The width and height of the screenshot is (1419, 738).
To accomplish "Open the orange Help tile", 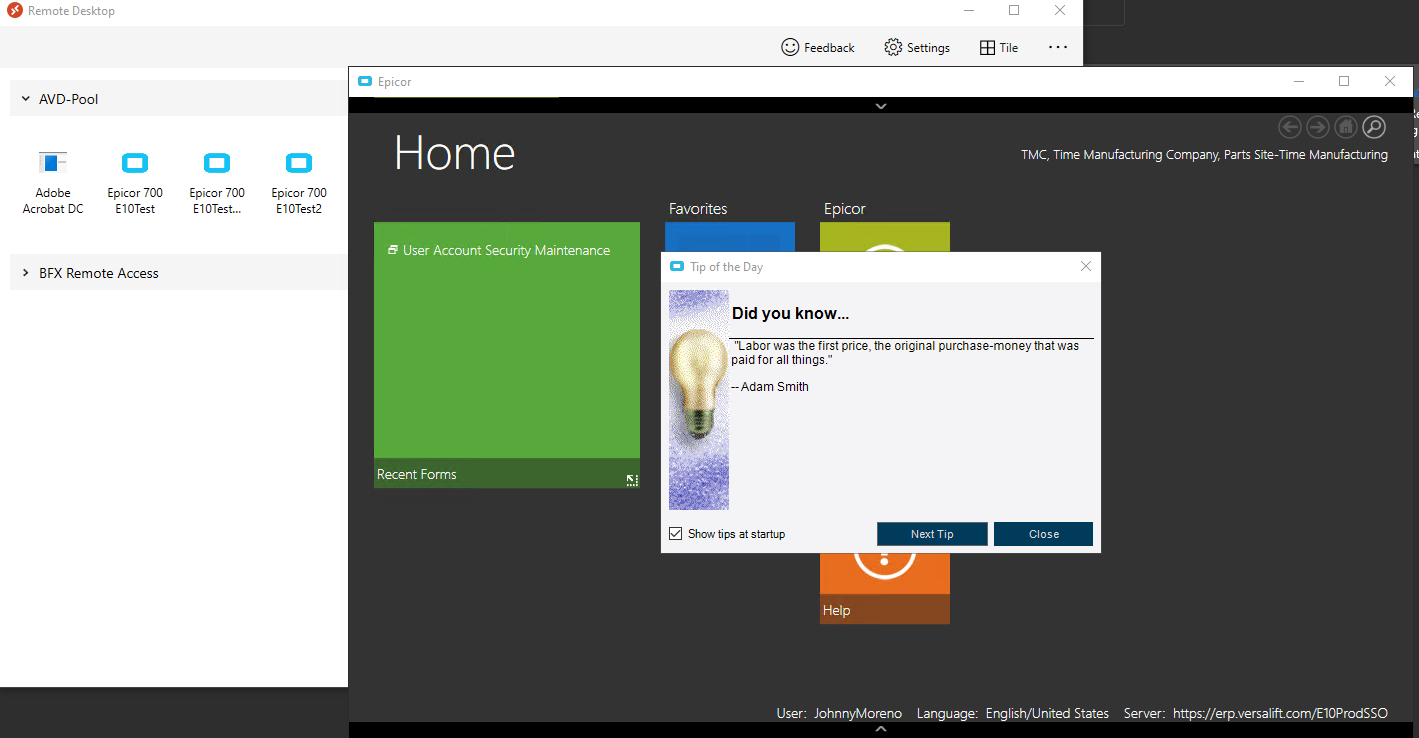I will [x=885, y=588].
